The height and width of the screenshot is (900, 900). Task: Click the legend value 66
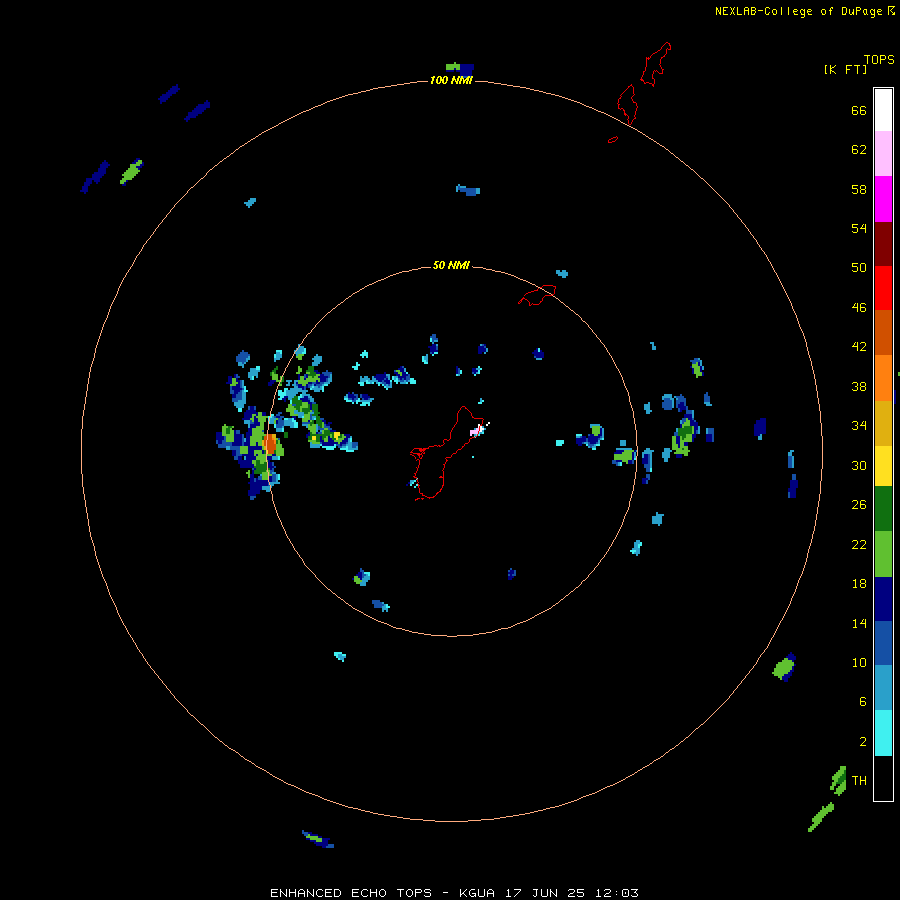859,111
